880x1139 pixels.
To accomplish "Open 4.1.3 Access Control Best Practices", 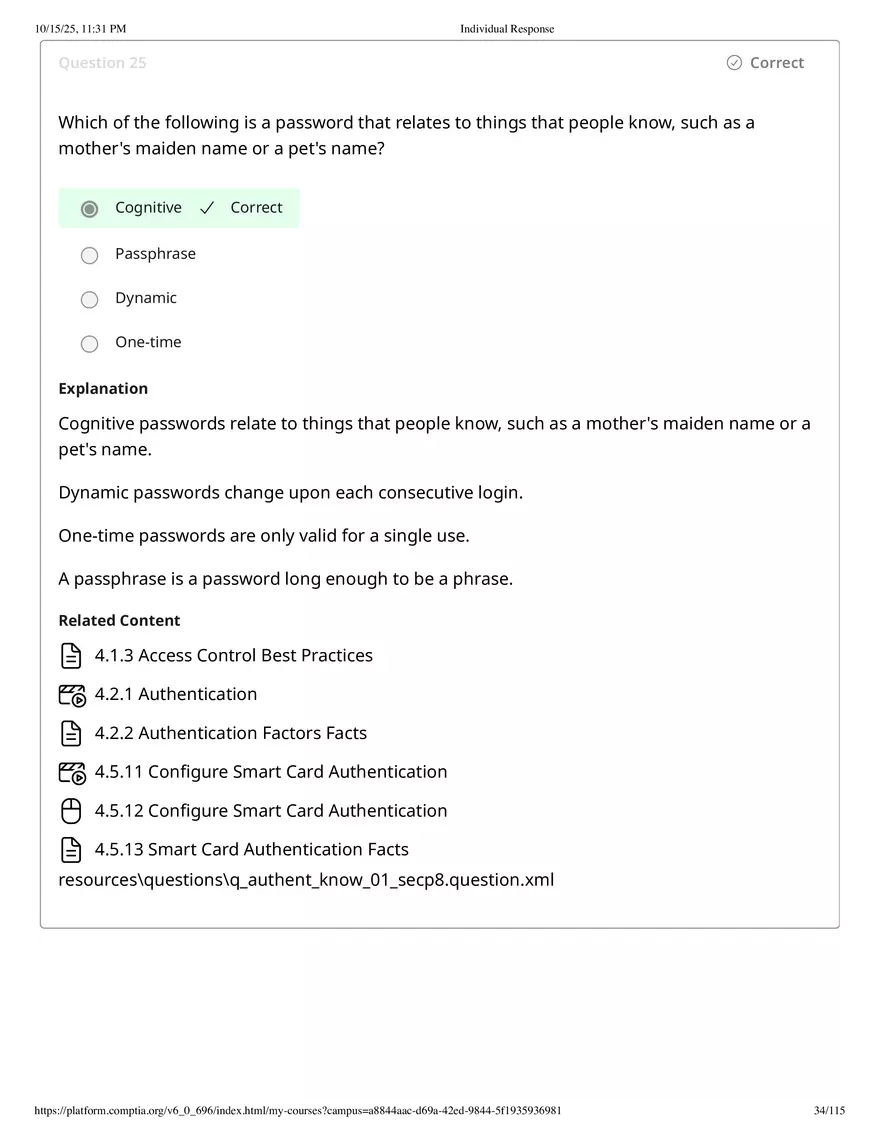I will click(x=234, y=655).
